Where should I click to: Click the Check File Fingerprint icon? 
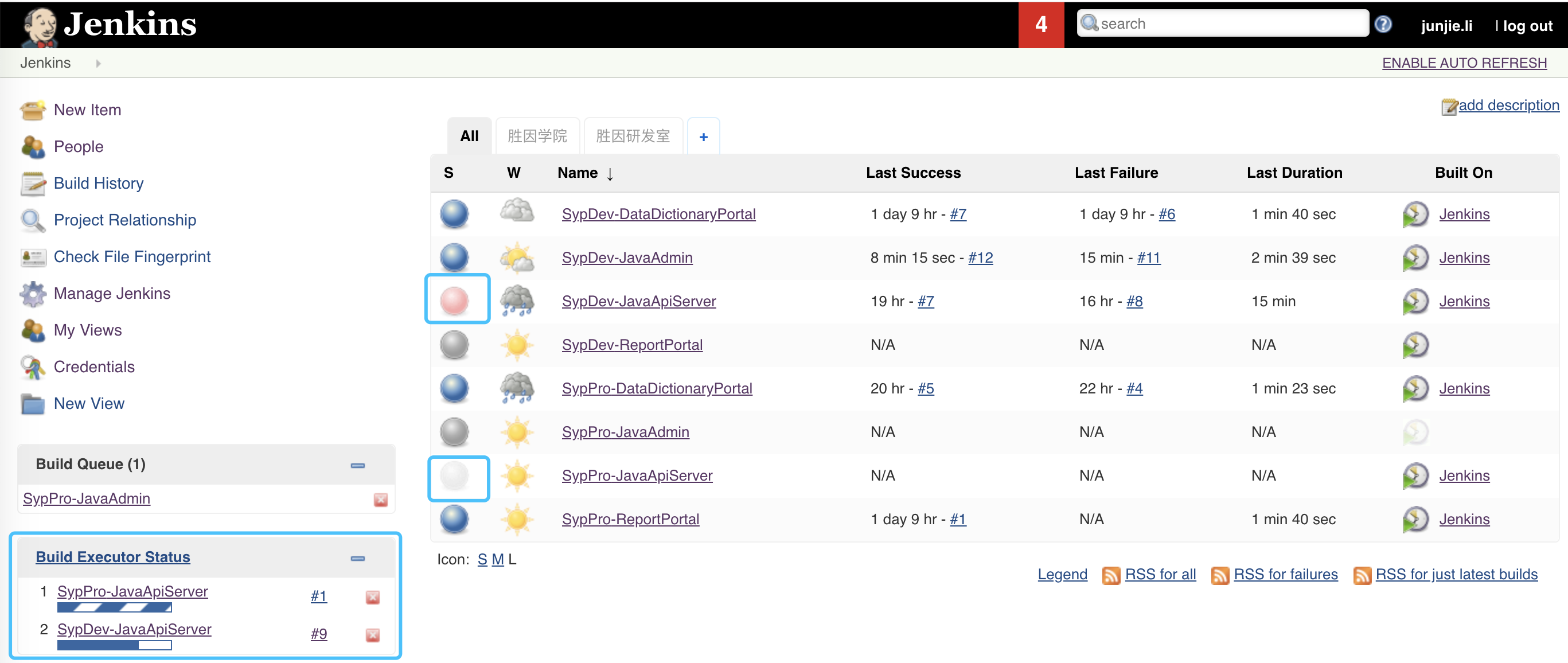point(33,256)
